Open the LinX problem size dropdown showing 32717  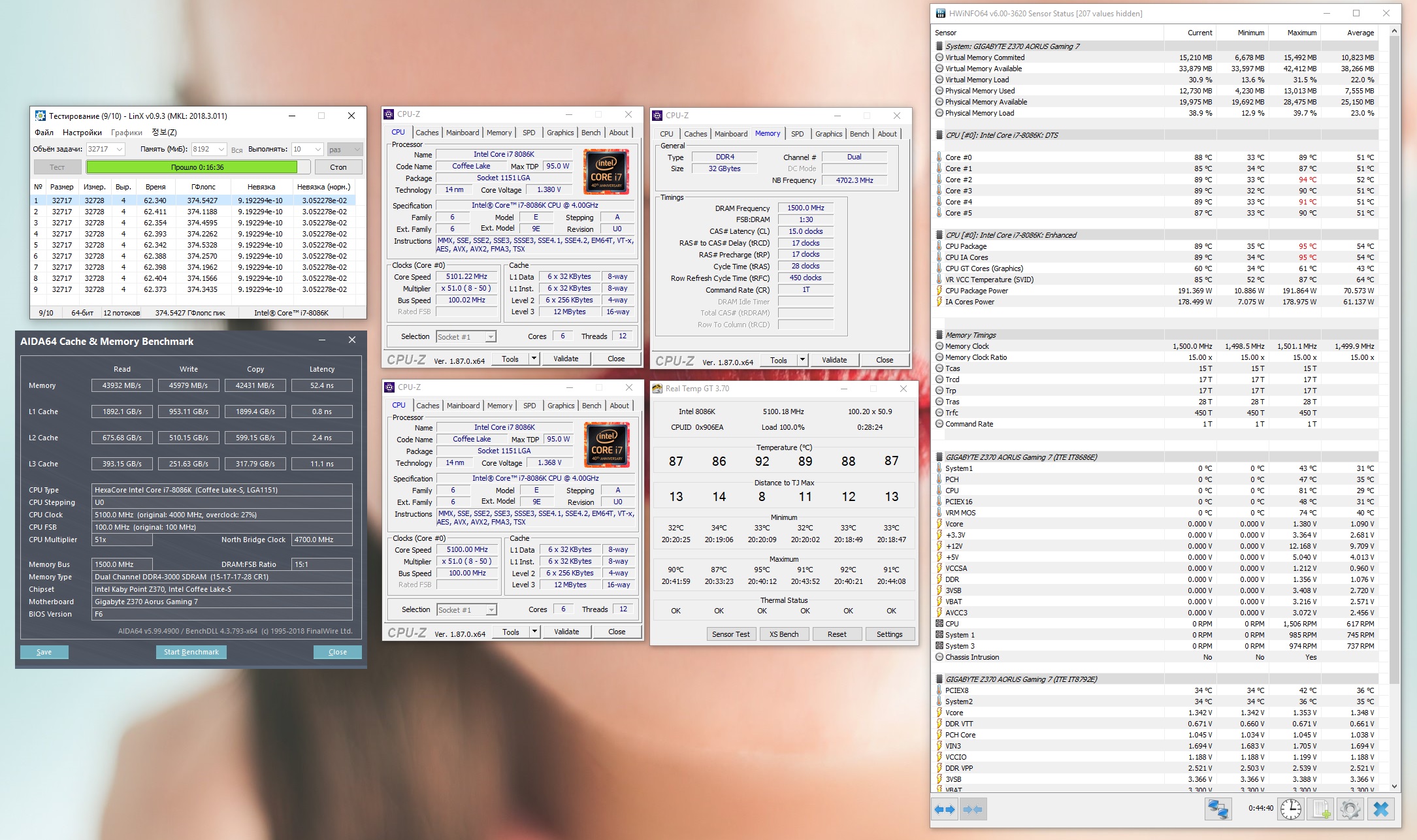coord(119,150)
